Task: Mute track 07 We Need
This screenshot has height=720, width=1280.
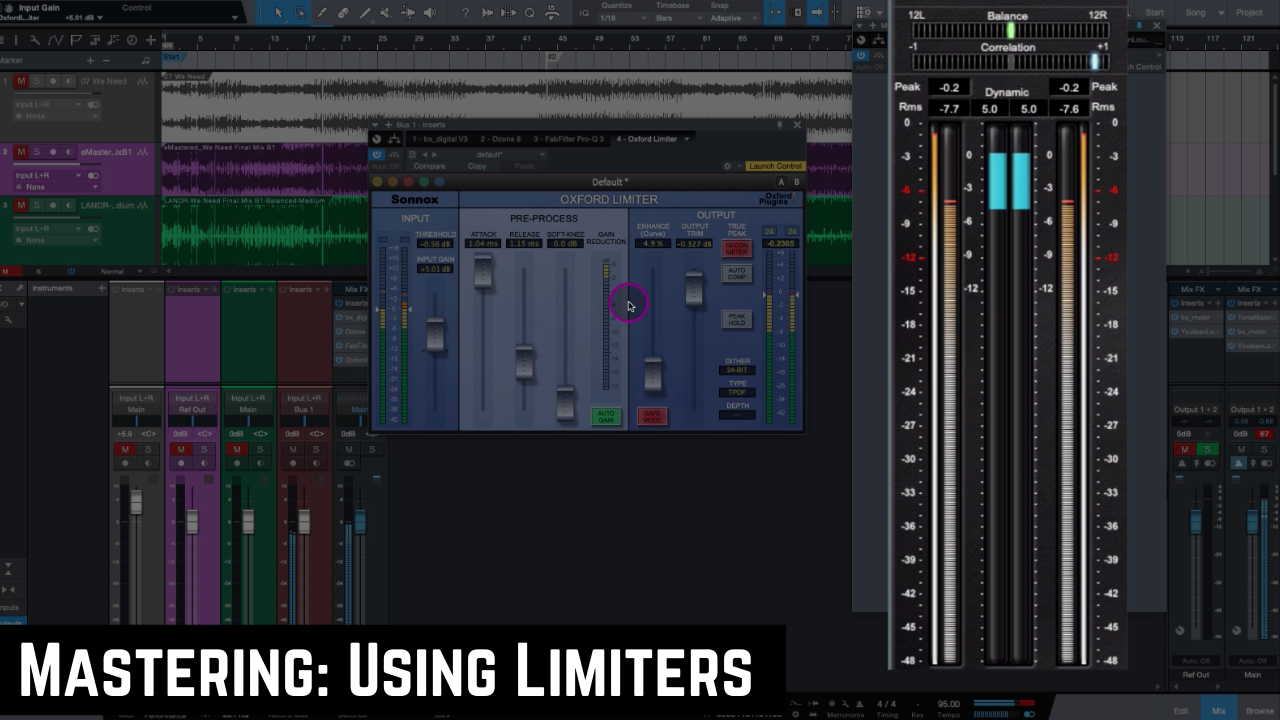Action: [21, 81]
